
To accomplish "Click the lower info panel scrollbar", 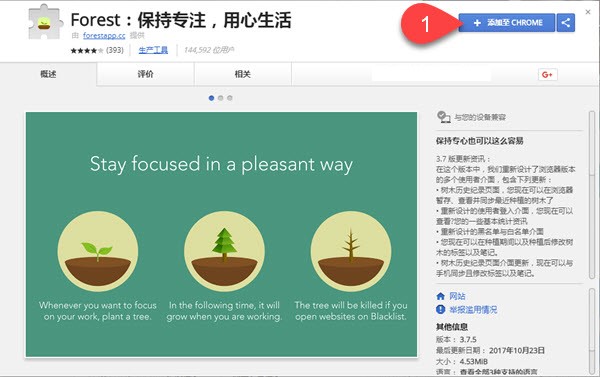I will [592, 331].
